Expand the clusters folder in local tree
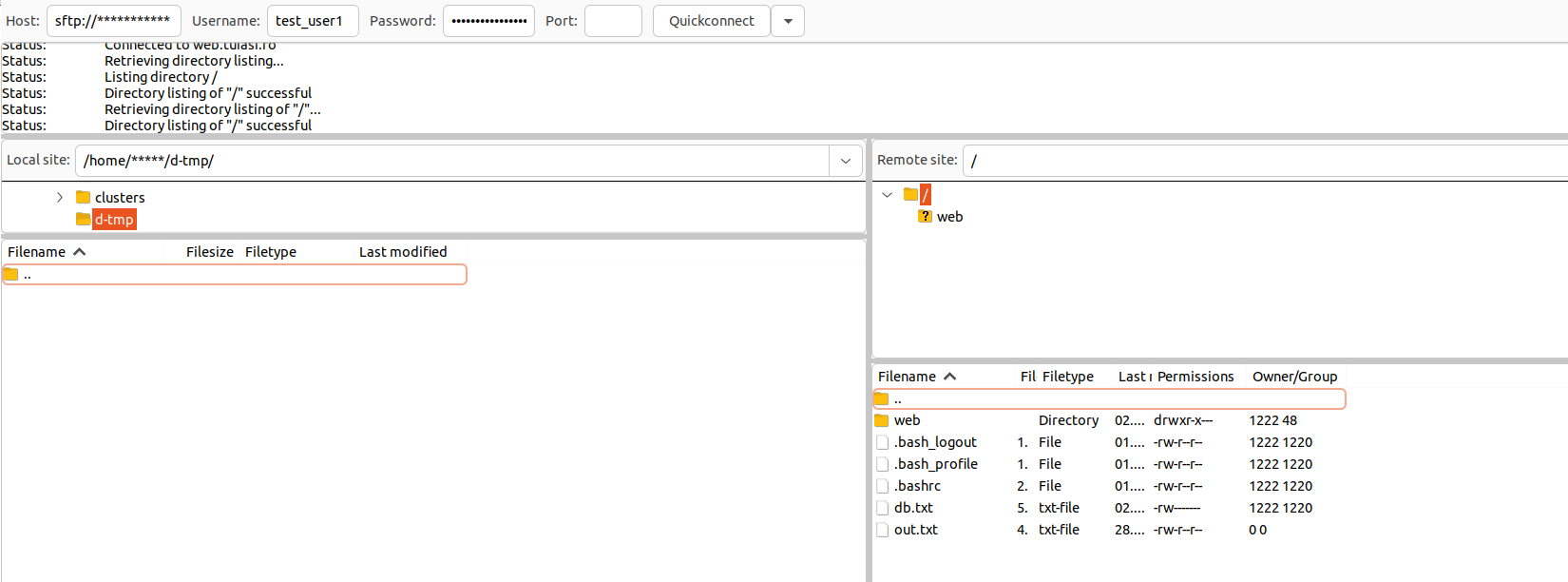1568x582 pixels. (60, 198)
